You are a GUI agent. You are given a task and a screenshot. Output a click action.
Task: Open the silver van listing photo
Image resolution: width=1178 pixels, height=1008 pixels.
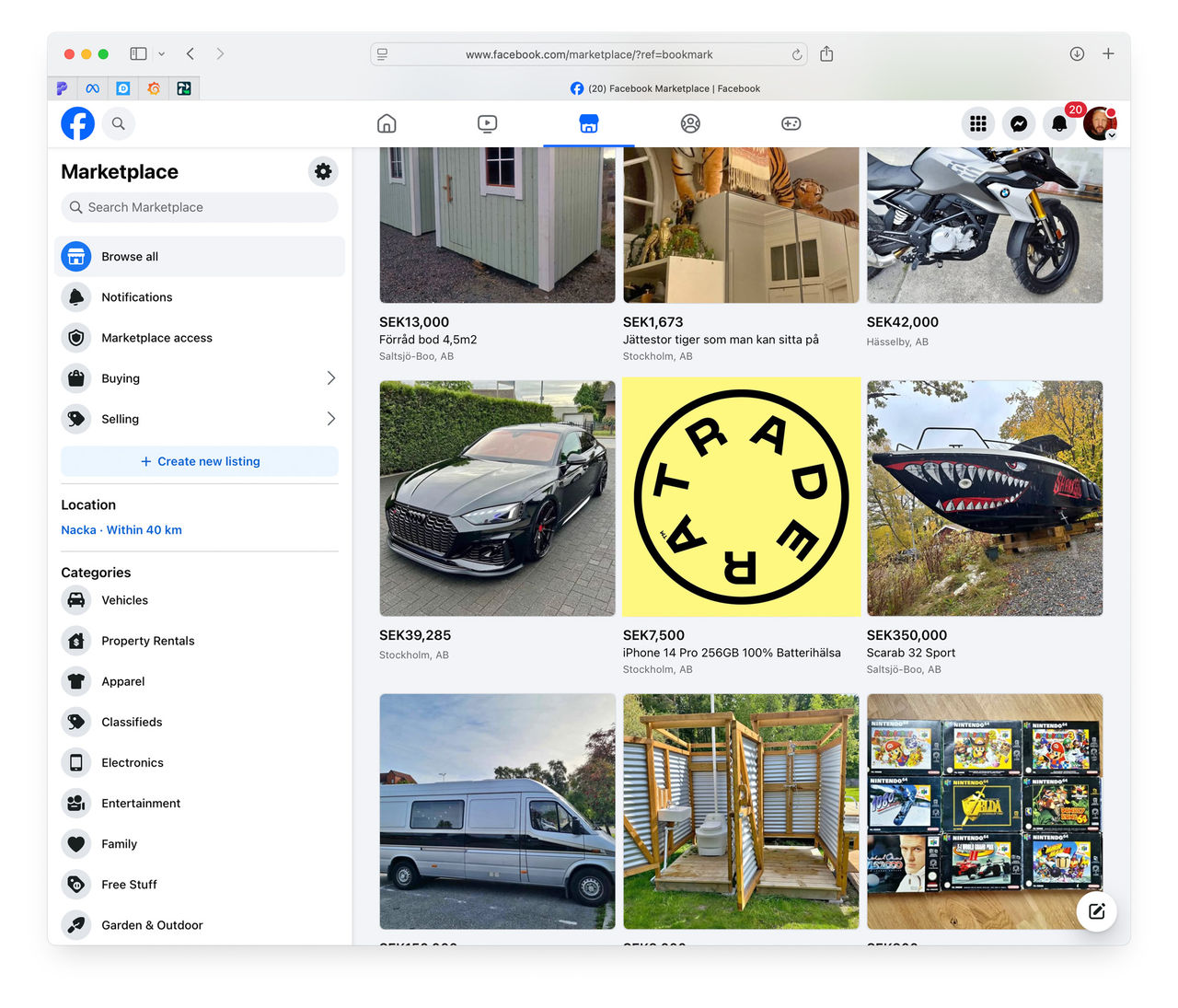[x=497, y=811]
